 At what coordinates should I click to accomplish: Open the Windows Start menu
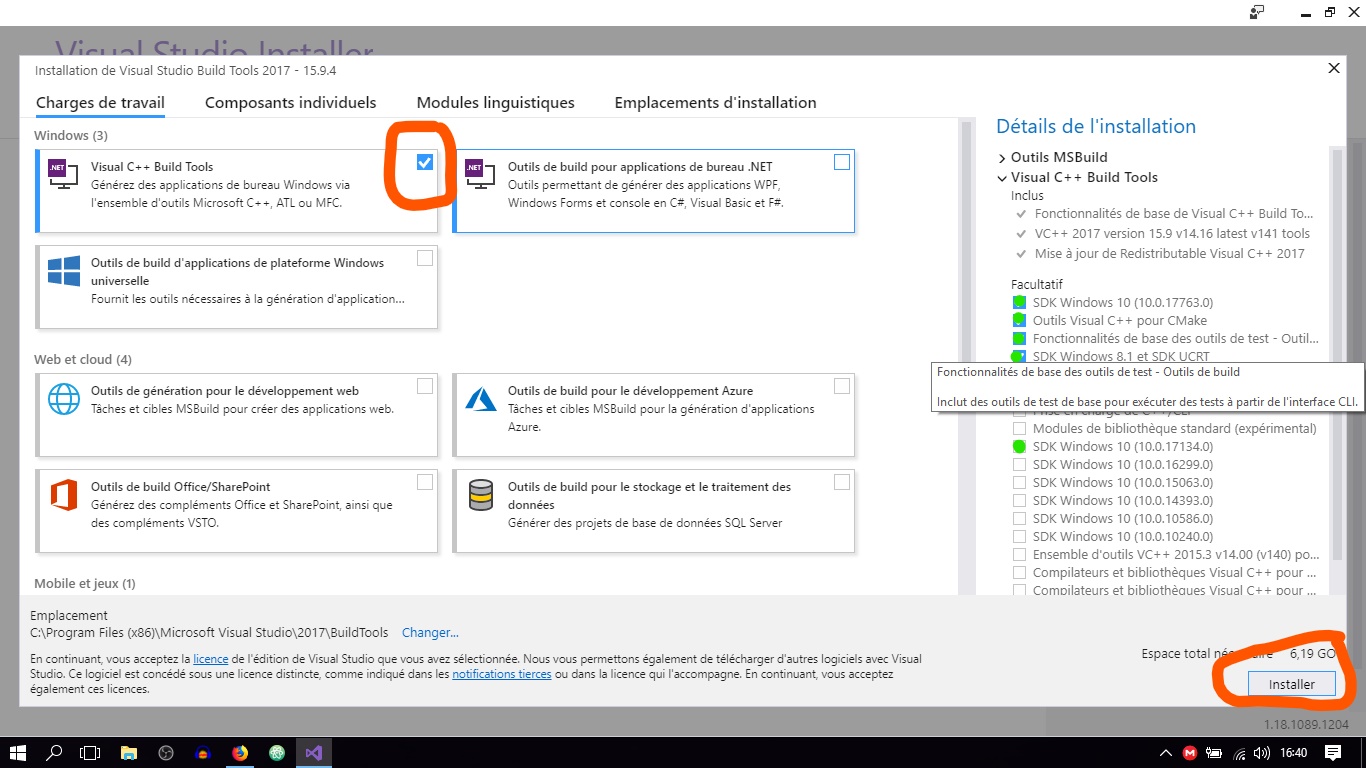pyautogui.click(x=18, y=752)
